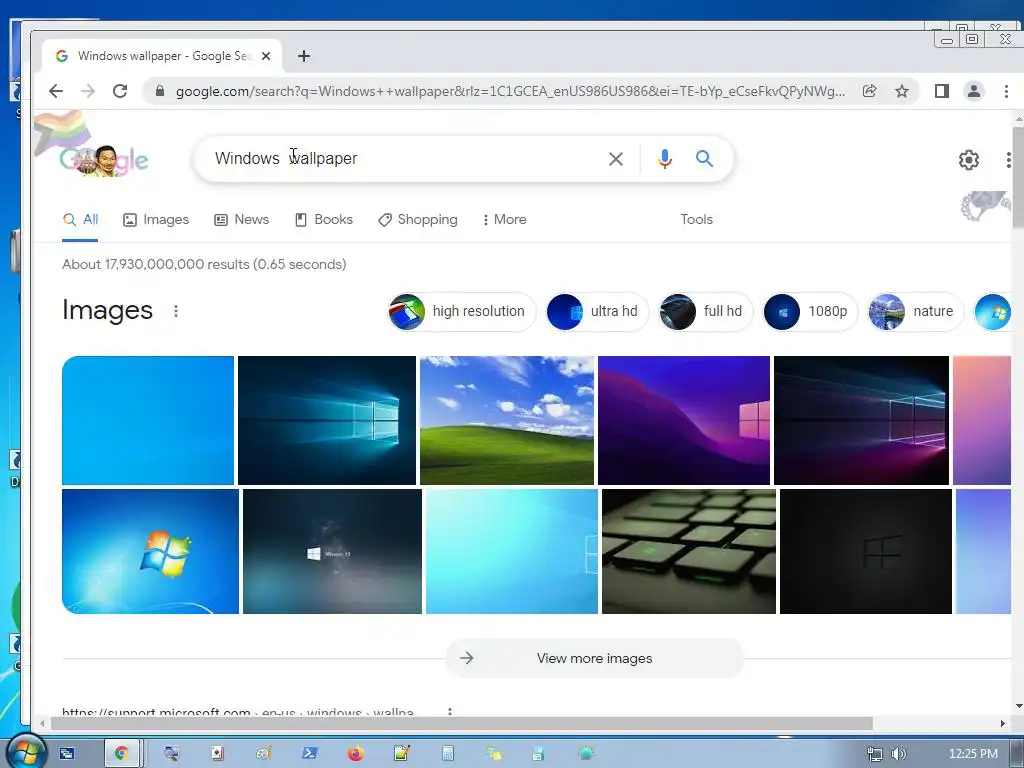Switch to the Shopping tab
Viewport: 1024px width, 768px height.
418,219
